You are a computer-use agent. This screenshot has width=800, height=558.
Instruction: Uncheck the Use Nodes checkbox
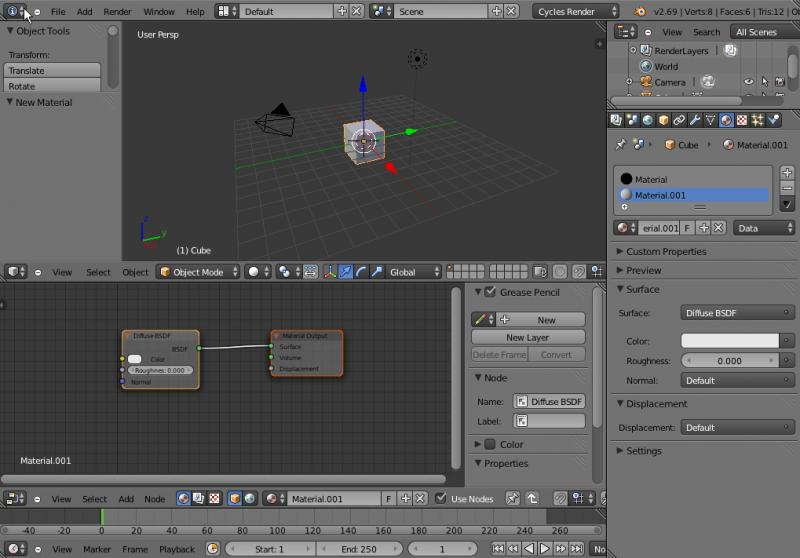tap(441, 498)
